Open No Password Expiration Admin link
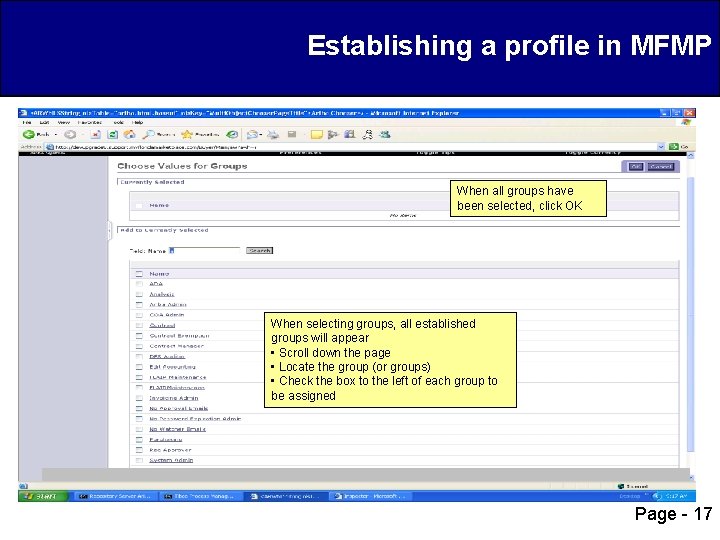 [195, 419]
